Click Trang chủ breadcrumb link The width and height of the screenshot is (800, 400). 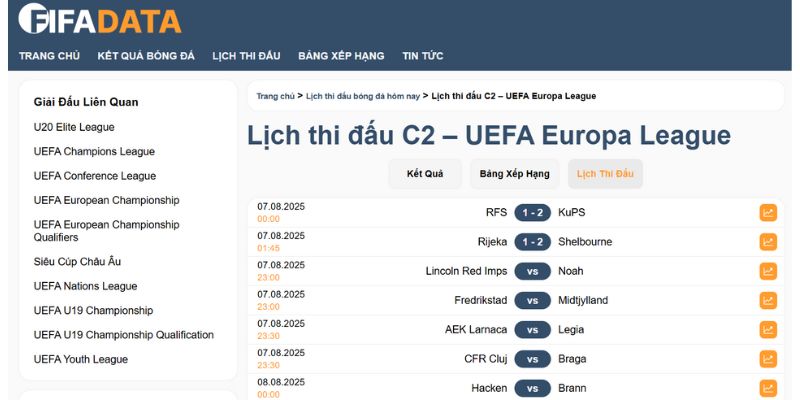click(x=275, y=96)
